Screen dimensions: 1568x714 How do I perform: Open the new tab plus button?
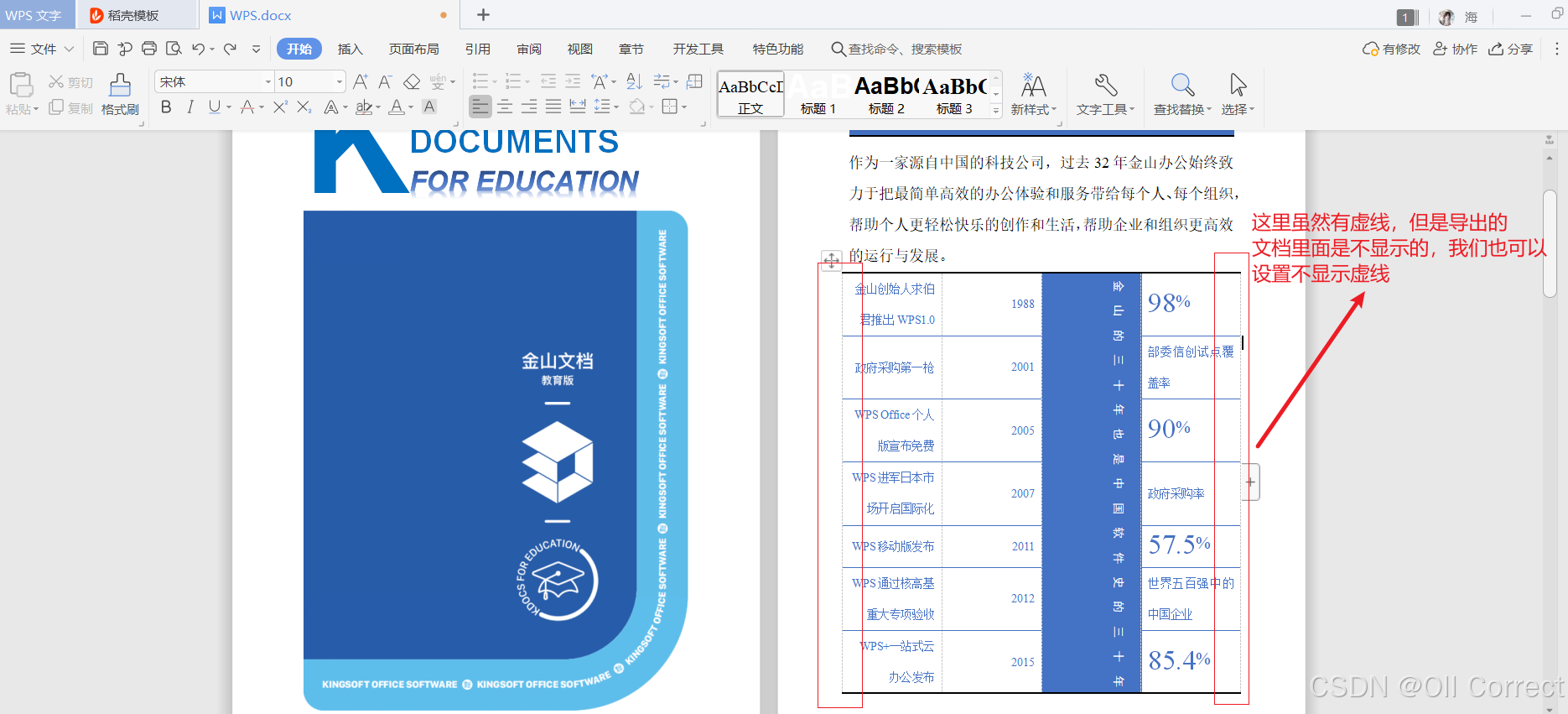click(x=483, y=15)
